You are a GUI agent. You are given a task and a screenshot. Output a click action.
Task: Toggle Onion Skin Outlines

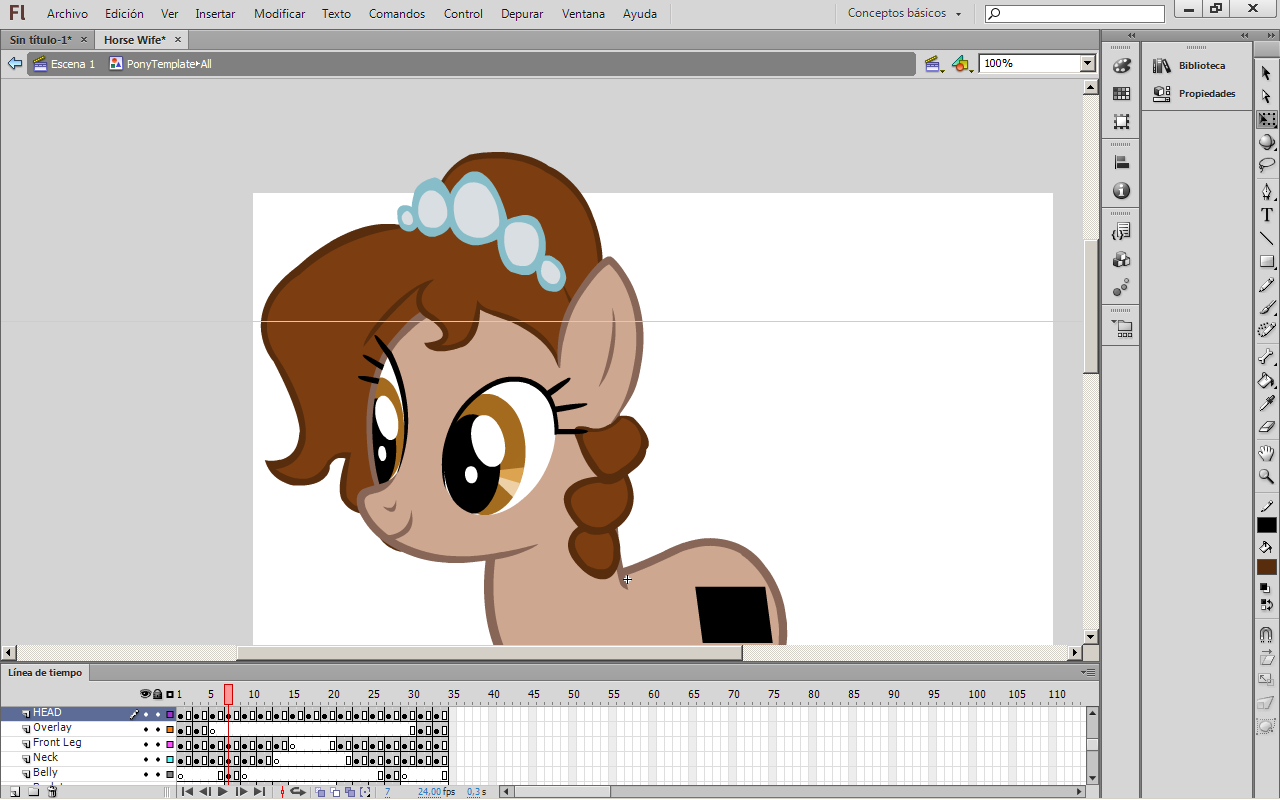(335, 792)
